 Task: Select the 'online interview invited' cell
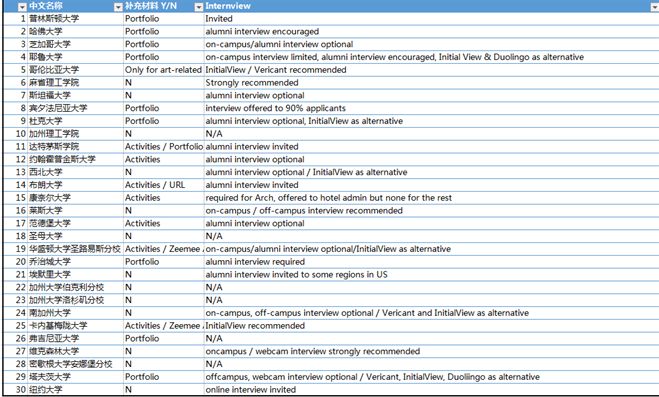[x=250, y=389]
